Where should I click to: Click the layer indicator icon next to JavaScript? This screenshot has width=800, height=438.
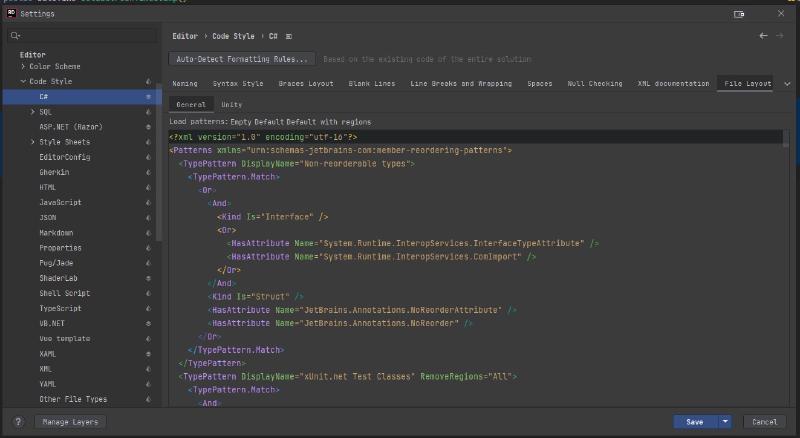[x=148, y=203]
